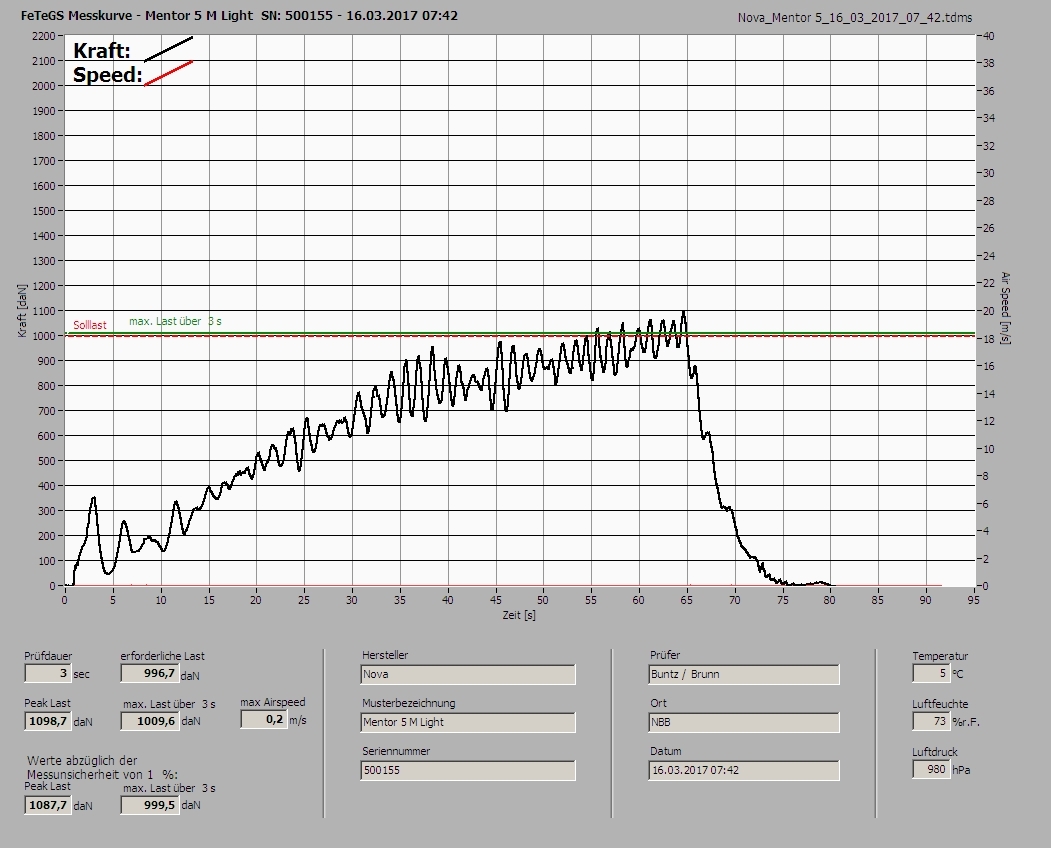
Task: Click the Kraft [daN] axis title
Action: point(23,311)
